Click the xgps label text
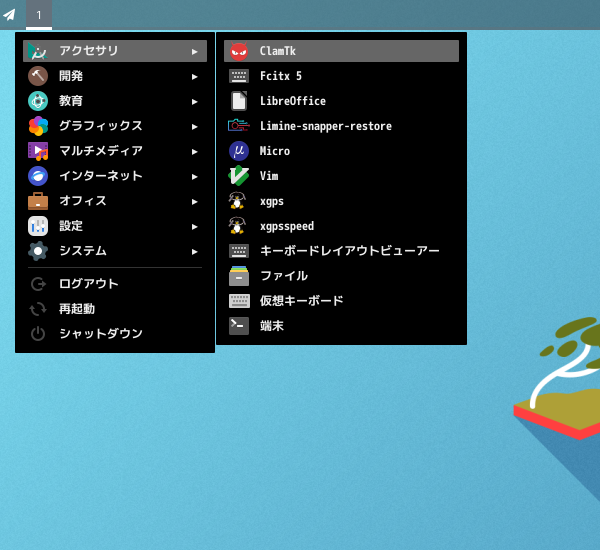 pos(272,201)
